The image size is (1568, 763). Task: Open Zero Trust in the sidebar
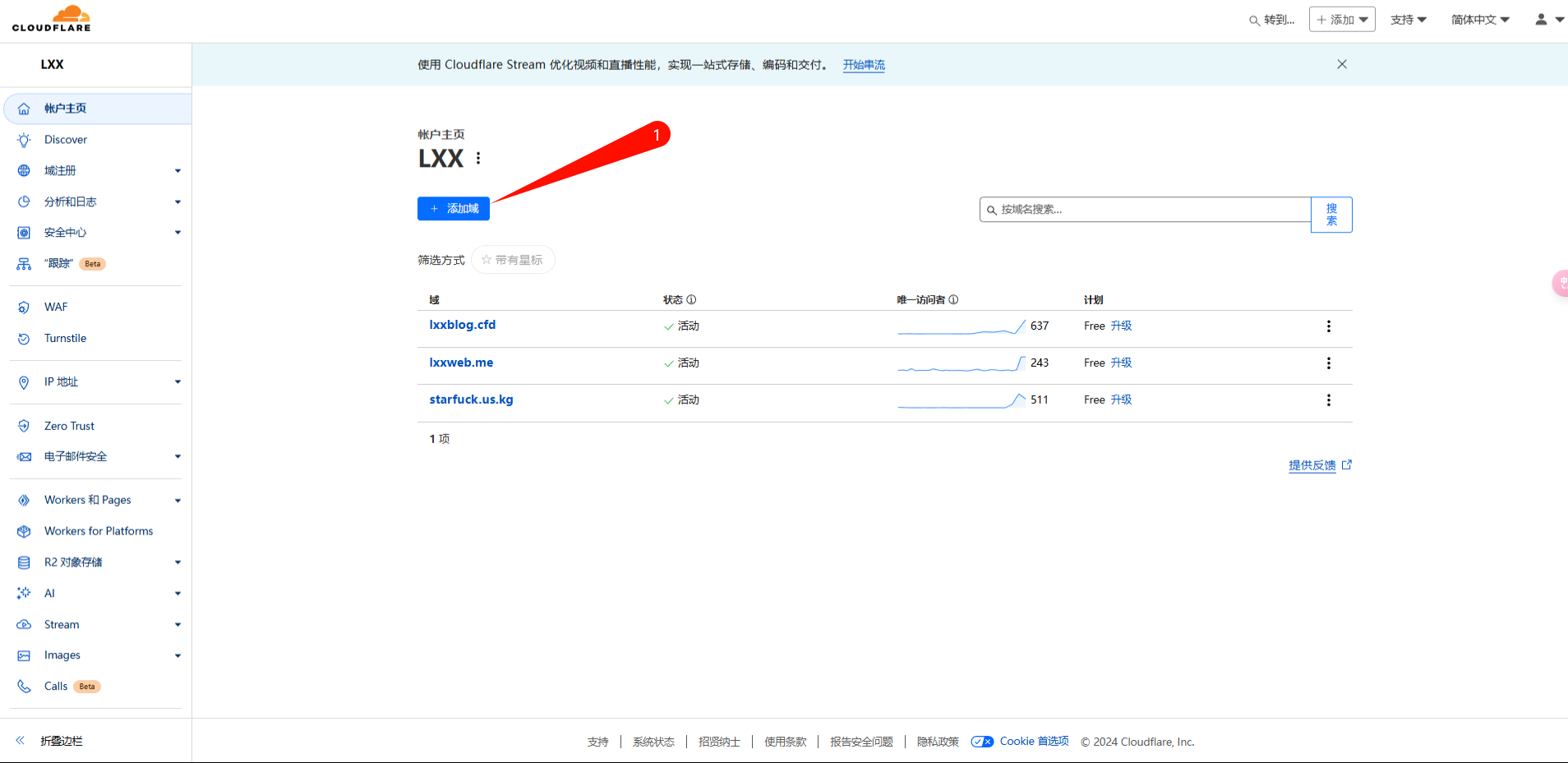69,426
